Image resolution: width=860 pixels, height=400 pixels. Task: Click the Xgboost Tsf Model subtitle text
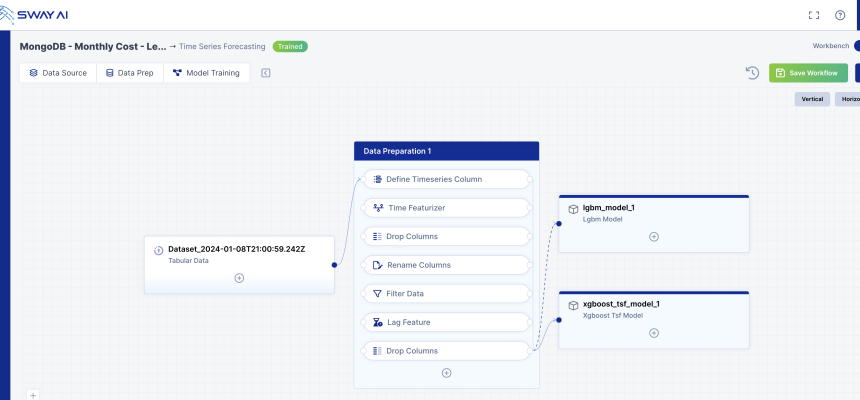pyautogui.click(x=613, y=316)
